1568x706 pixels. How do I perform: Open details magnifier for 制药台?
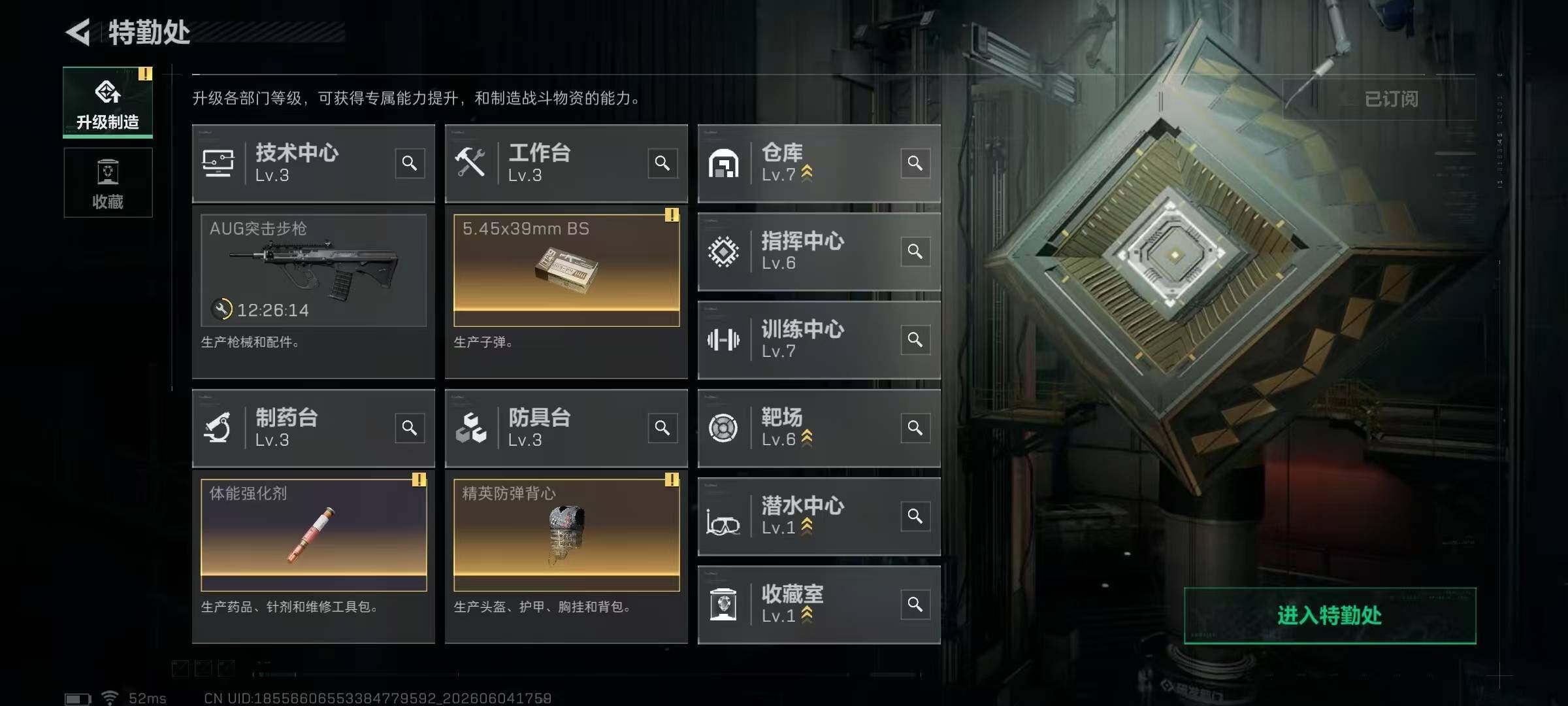coord(410,428)
